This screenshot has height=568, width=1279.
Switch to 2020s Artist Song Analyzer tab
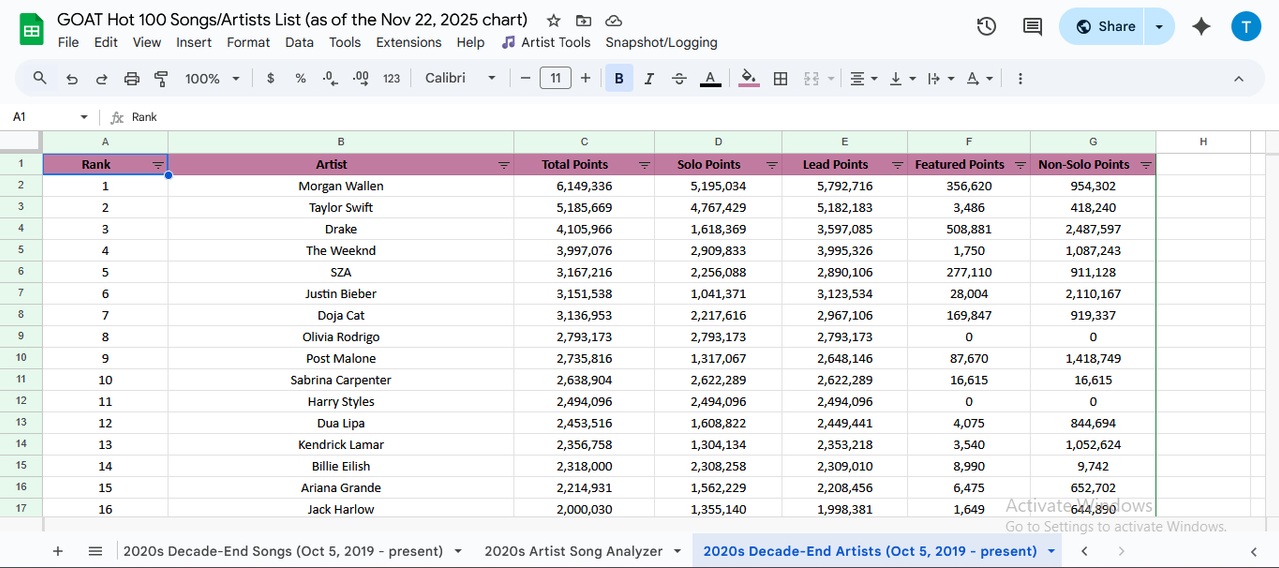574,551
